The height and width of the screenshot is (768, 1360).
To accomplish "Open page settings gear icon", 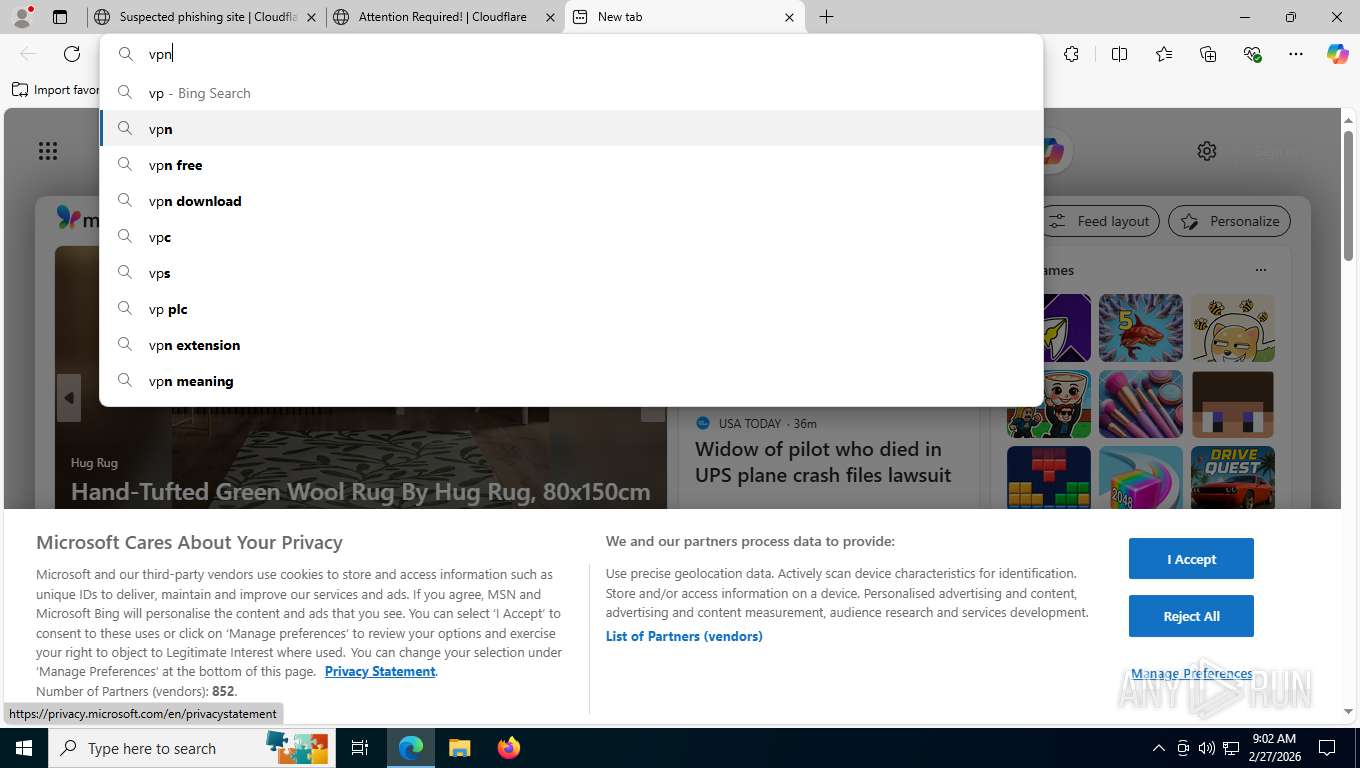I will pyautogui.click(x=1207, y=151).
